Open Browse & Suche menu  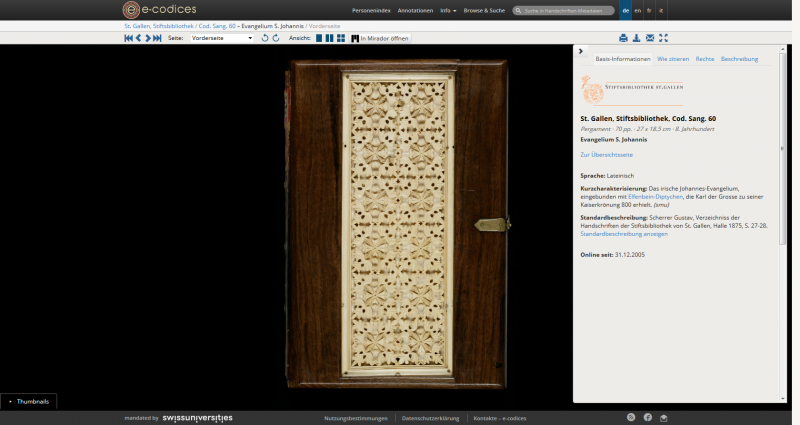point(484,10)
